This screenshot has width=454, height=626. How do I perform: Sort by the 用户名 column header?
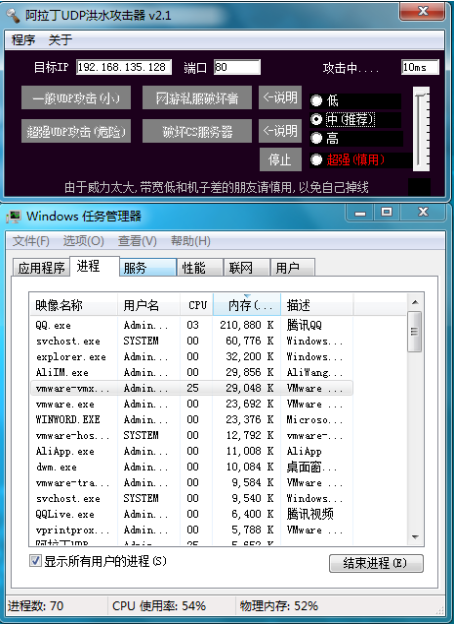149,305
